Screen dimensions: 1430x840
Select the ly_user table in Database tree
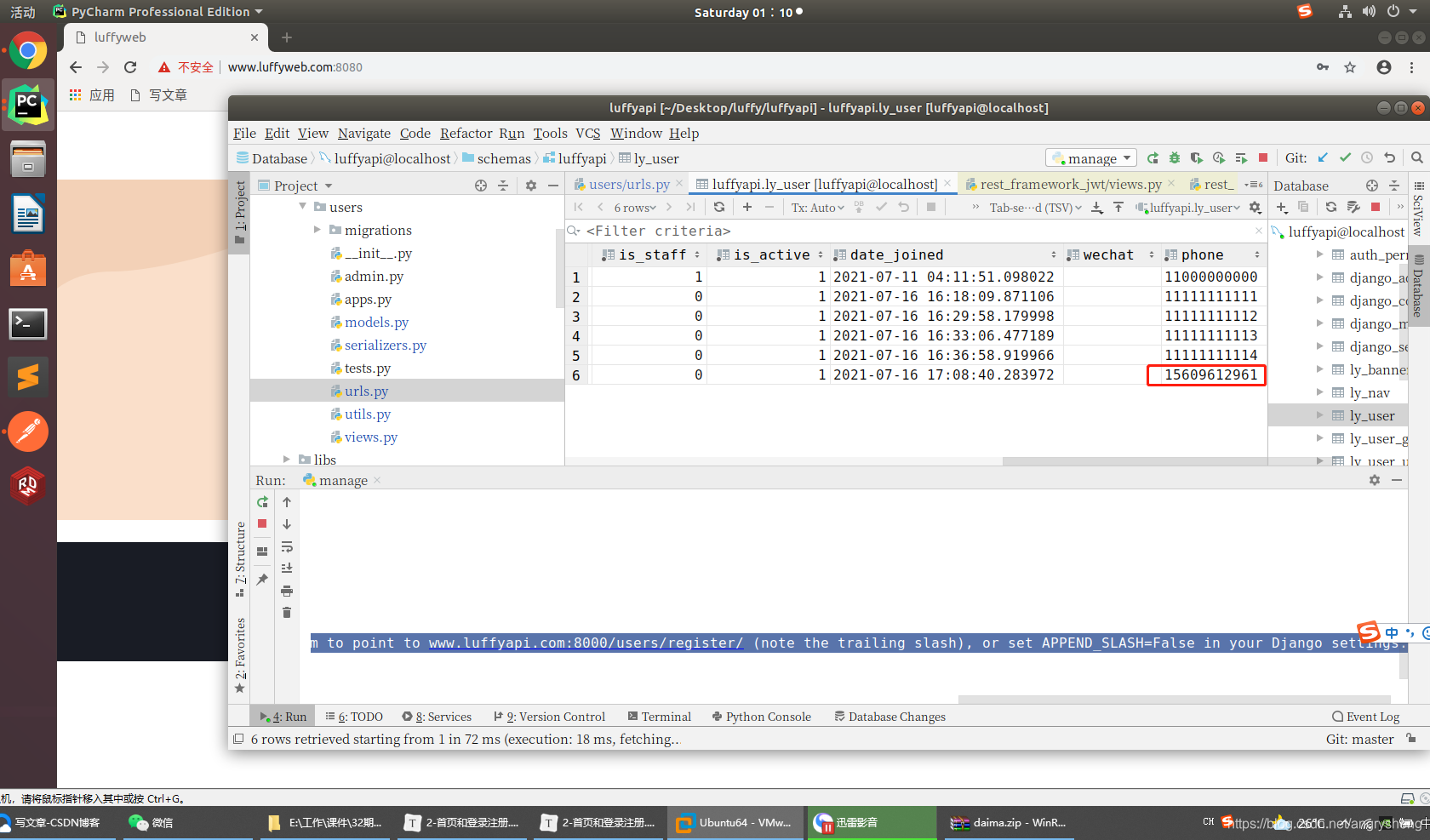tap(1372, 415)
